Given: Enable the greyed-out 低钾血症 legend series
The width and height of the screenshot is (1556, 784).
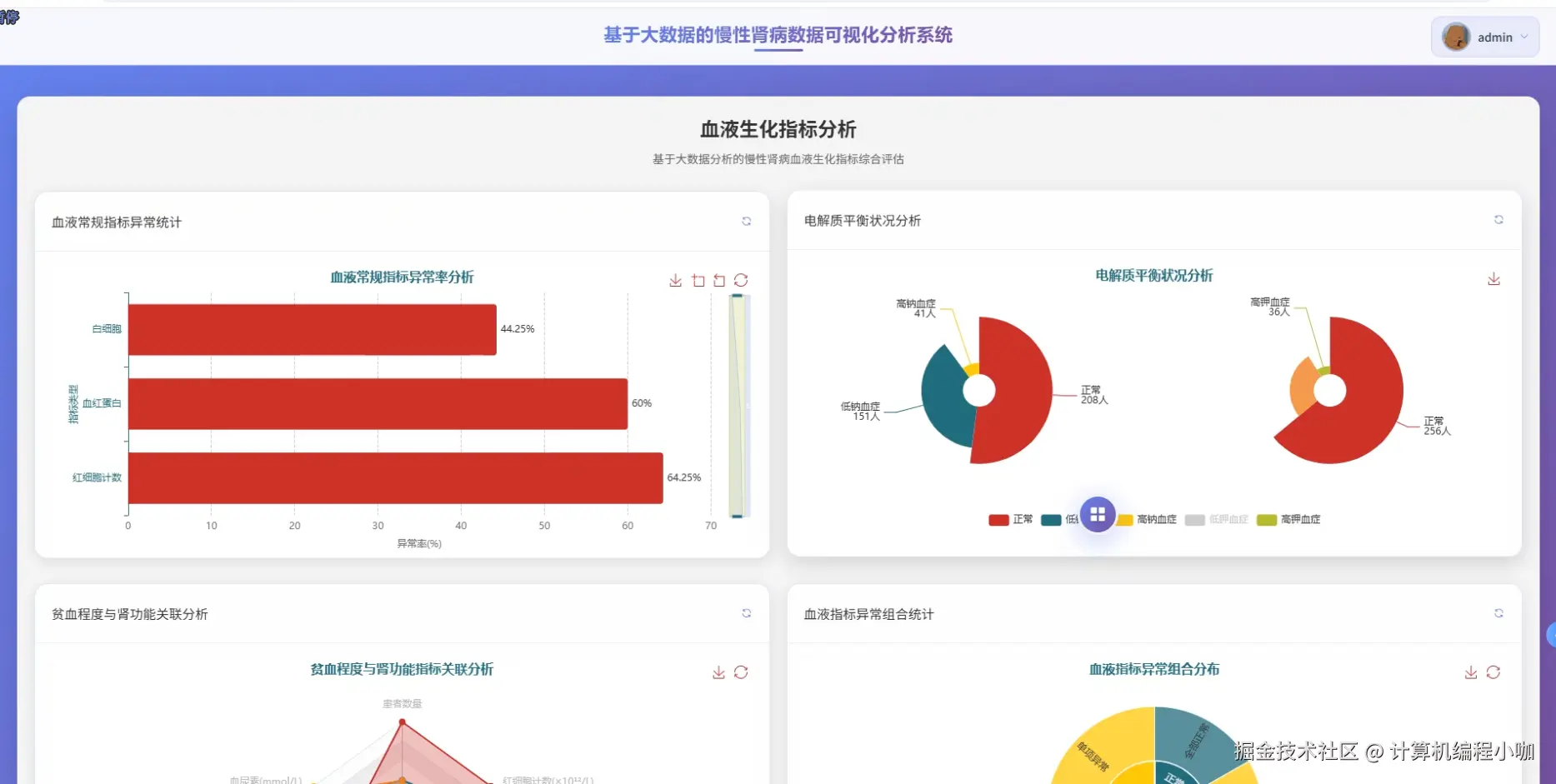Looking at the screenshot, I should [x=1217, y=520].
